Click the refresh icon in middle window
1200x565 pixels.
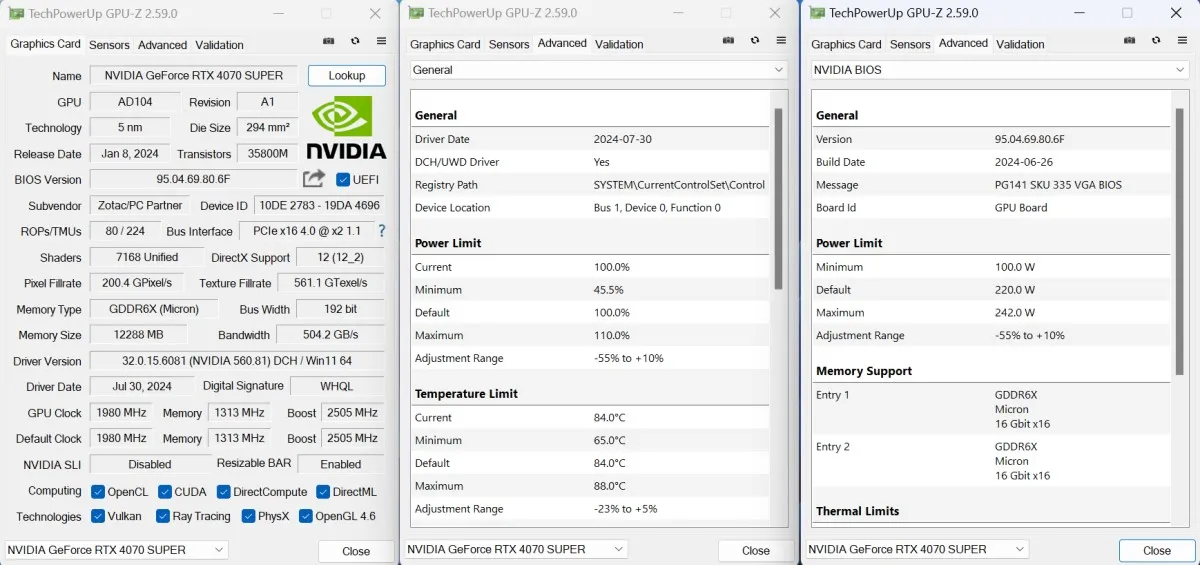pyautogui.click(x=754, y=41)
